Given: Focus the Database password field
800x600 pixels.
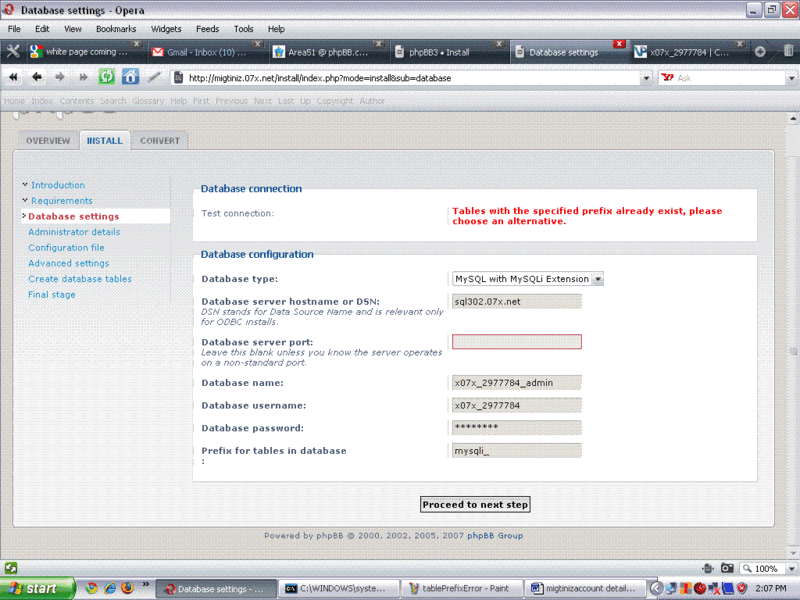Looking at the screenshot, I should 517,428.
